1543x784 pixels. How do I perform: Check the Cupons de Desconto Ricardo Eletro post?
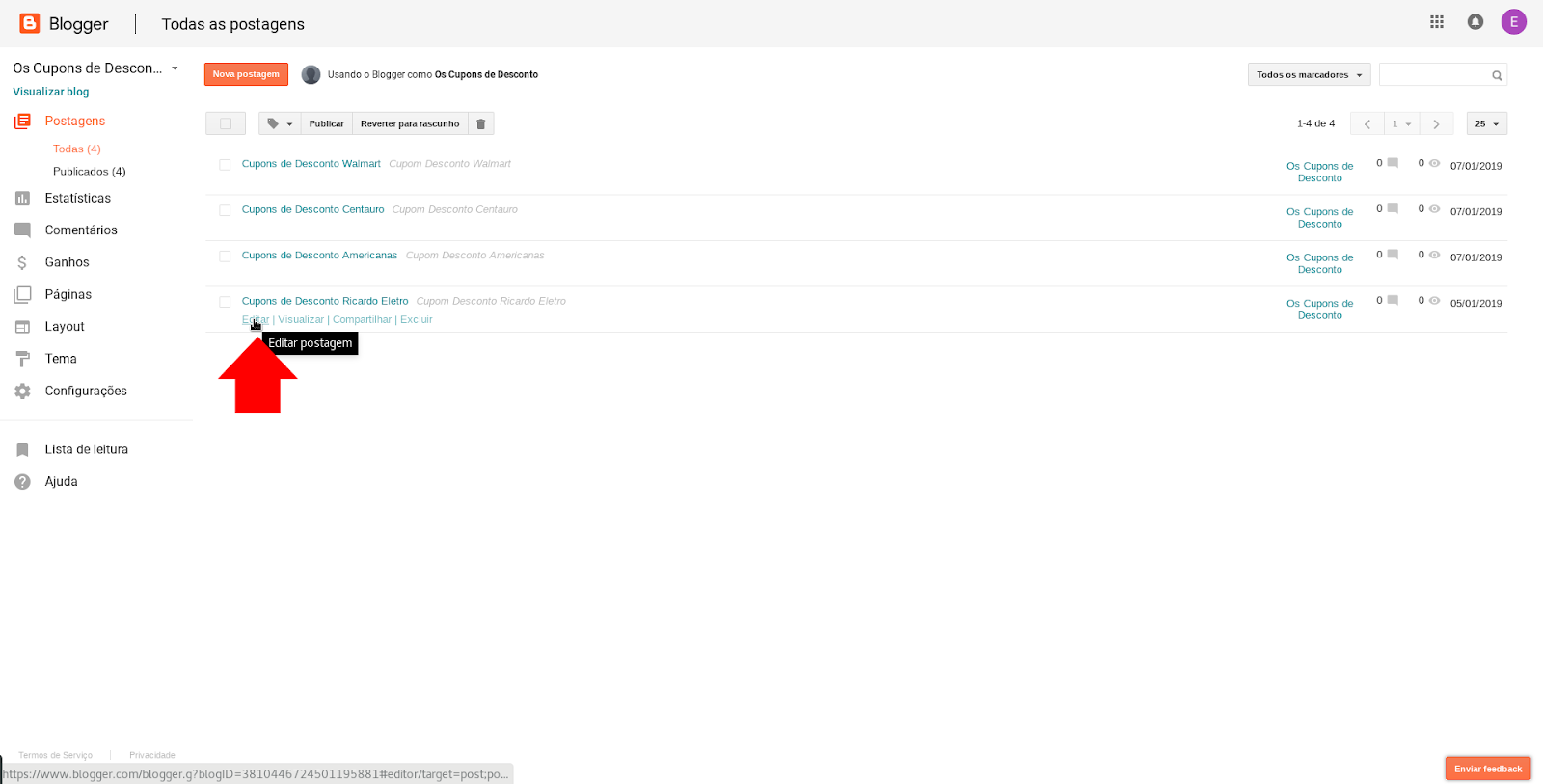coord(225,302)
